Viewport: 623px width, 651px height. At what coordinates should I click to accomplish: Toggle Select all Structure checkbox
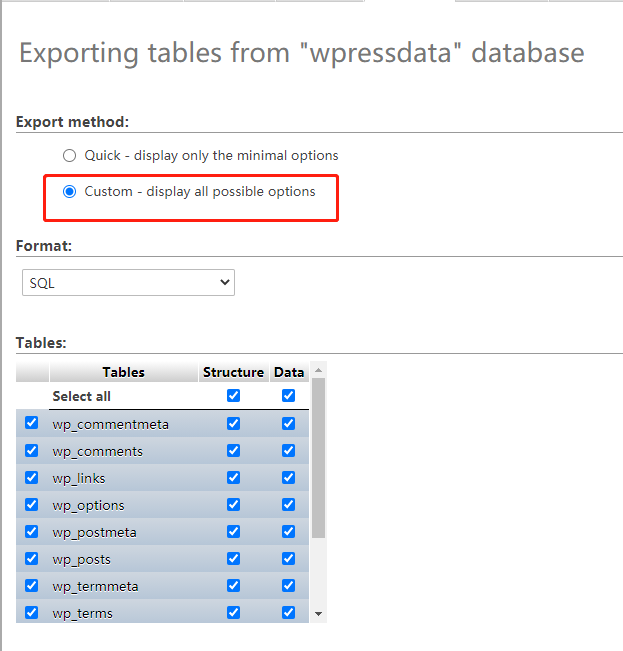233,396
